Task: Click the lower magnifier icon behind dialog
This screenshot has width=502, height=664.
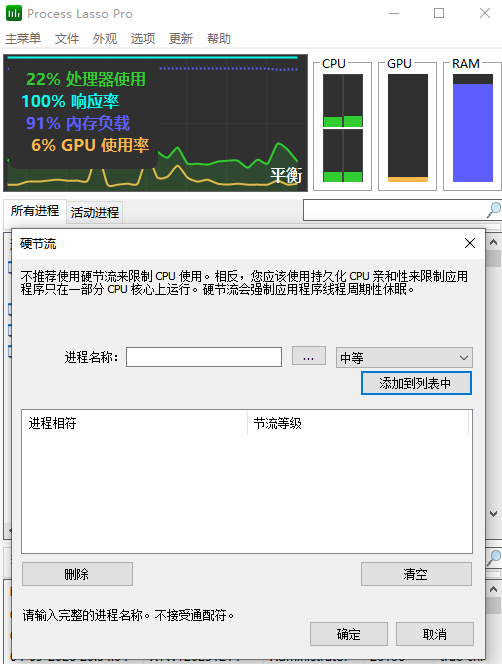Action: [x=494, y=557]
